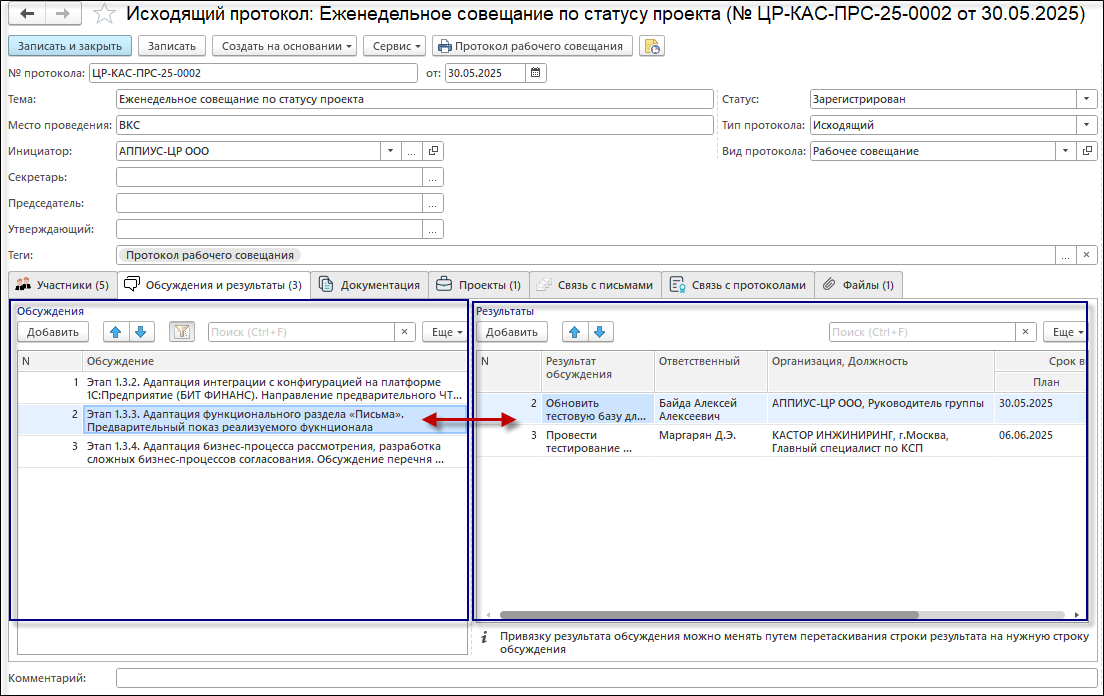This screenshot has height=696, width=1104.
Task: Expand the Статус dropdown
Action: pyautogui.click(x=1087, y=99)
